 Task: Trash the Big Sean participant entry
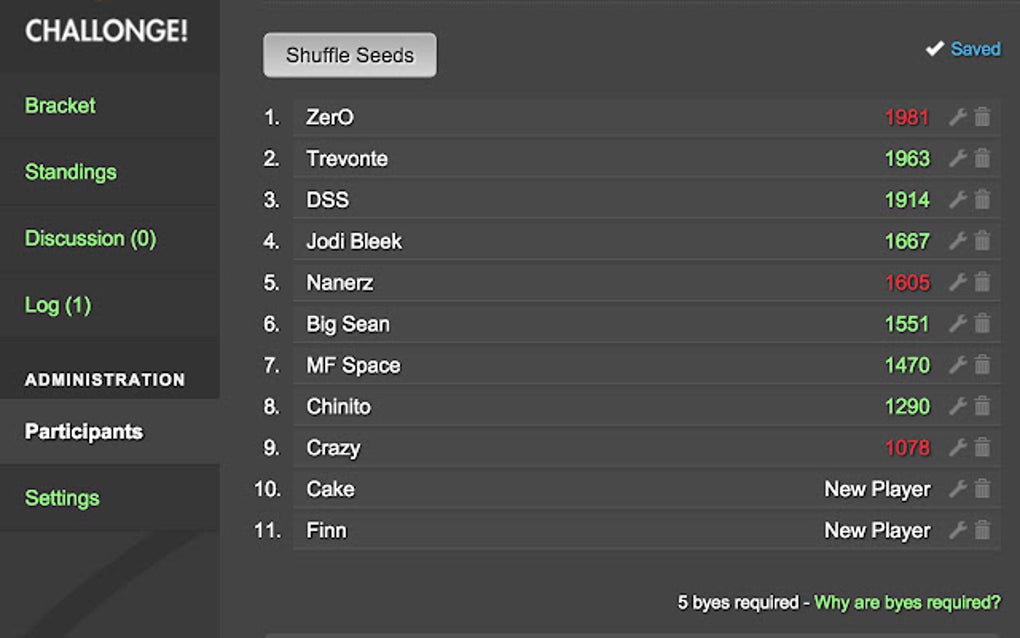(x=982, y=324)
